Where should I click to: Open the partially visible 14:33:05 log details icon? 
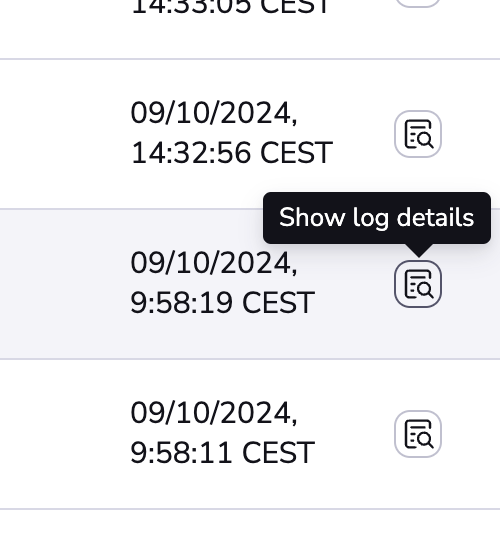point(418,3)
